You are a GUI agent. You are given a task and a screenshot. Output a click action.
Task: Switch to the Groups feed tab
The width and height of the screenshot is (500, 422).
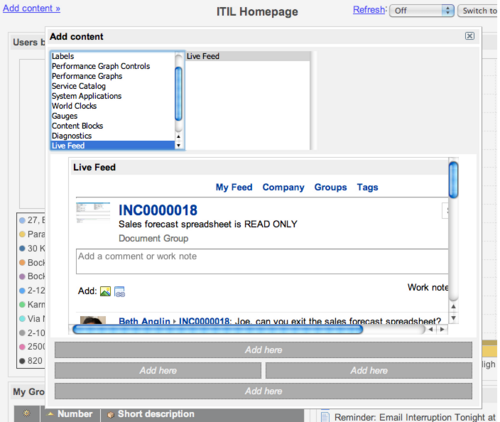[330, 187]
